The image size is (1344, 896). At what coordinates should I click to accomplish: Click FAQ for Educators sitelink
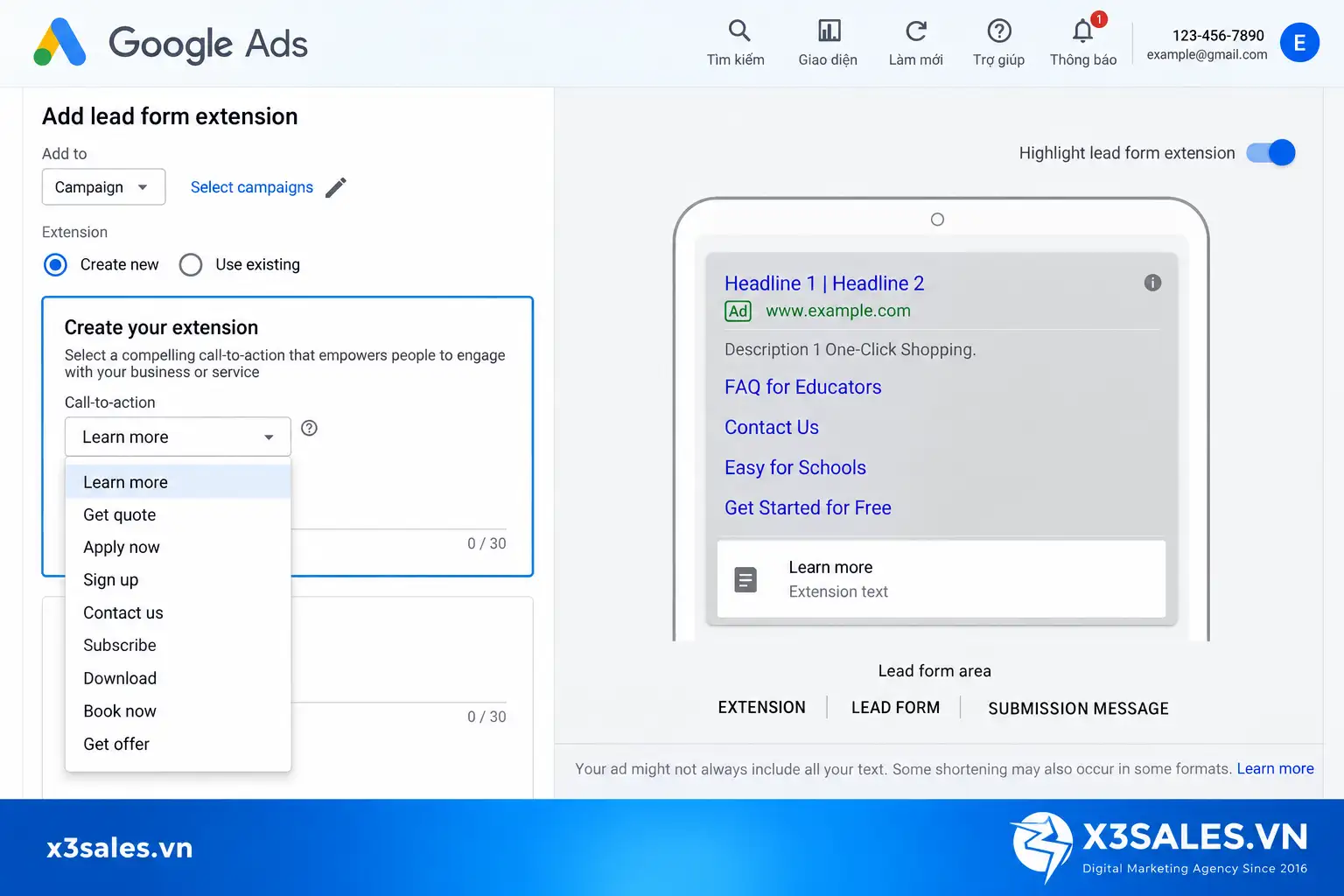tap(802, 387)
